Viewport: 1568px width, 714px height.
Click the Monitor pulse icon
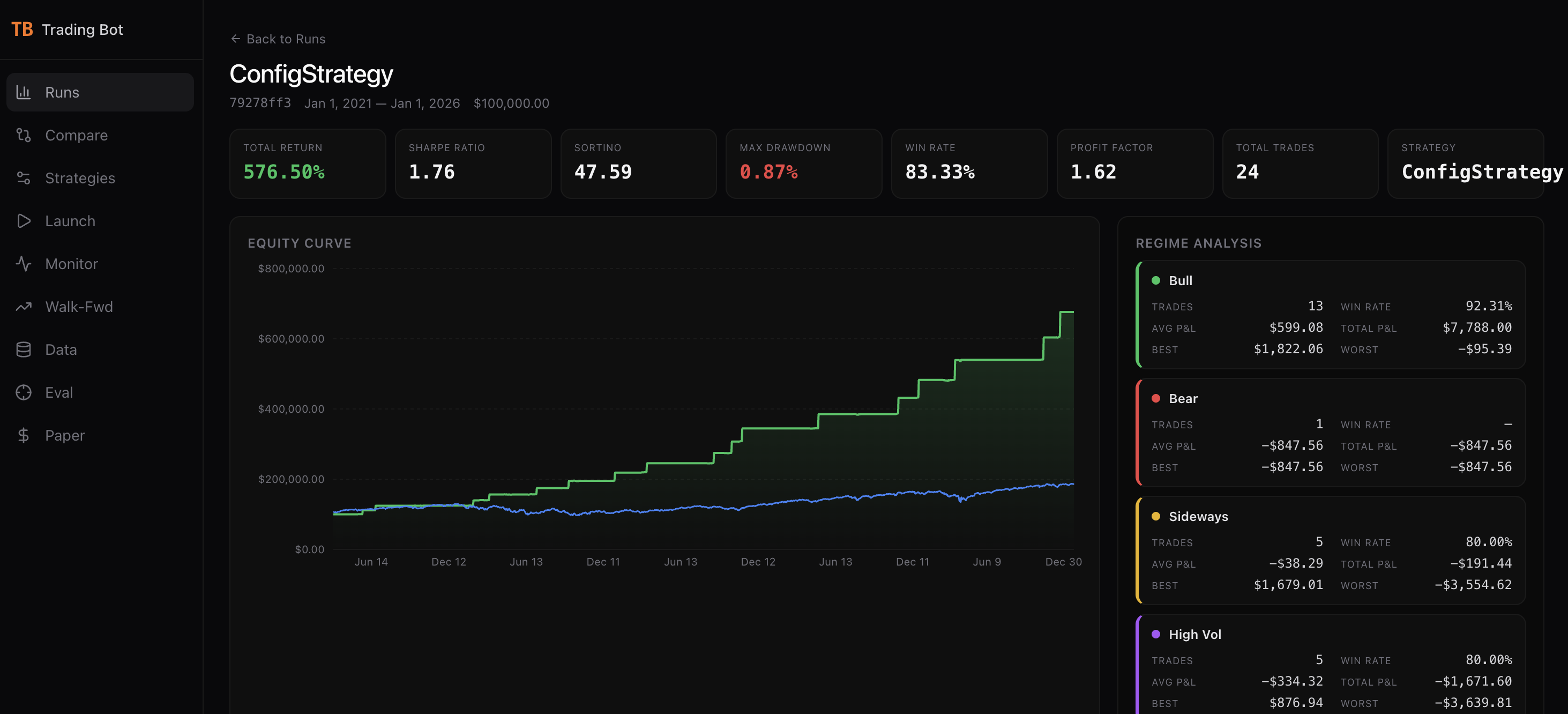23,264
